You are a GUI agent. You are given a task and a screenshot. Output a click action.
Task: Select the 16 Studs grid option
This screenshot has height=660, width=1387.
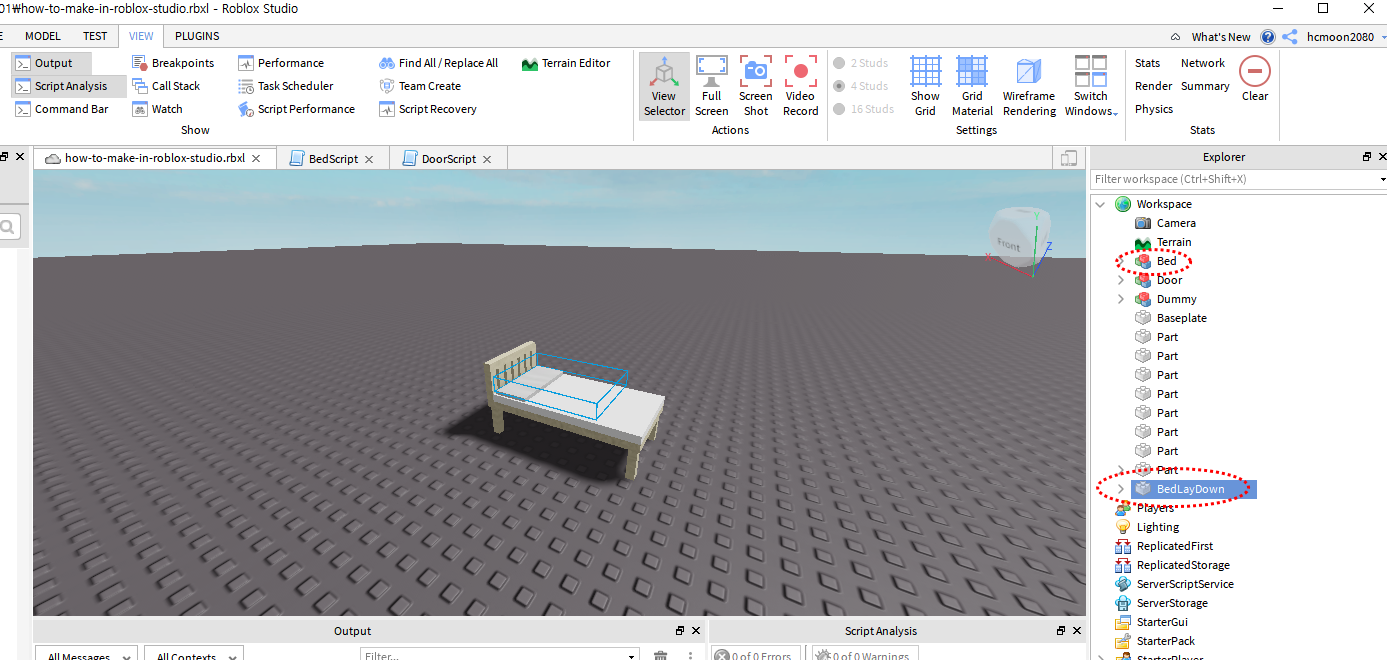[864, 109]
